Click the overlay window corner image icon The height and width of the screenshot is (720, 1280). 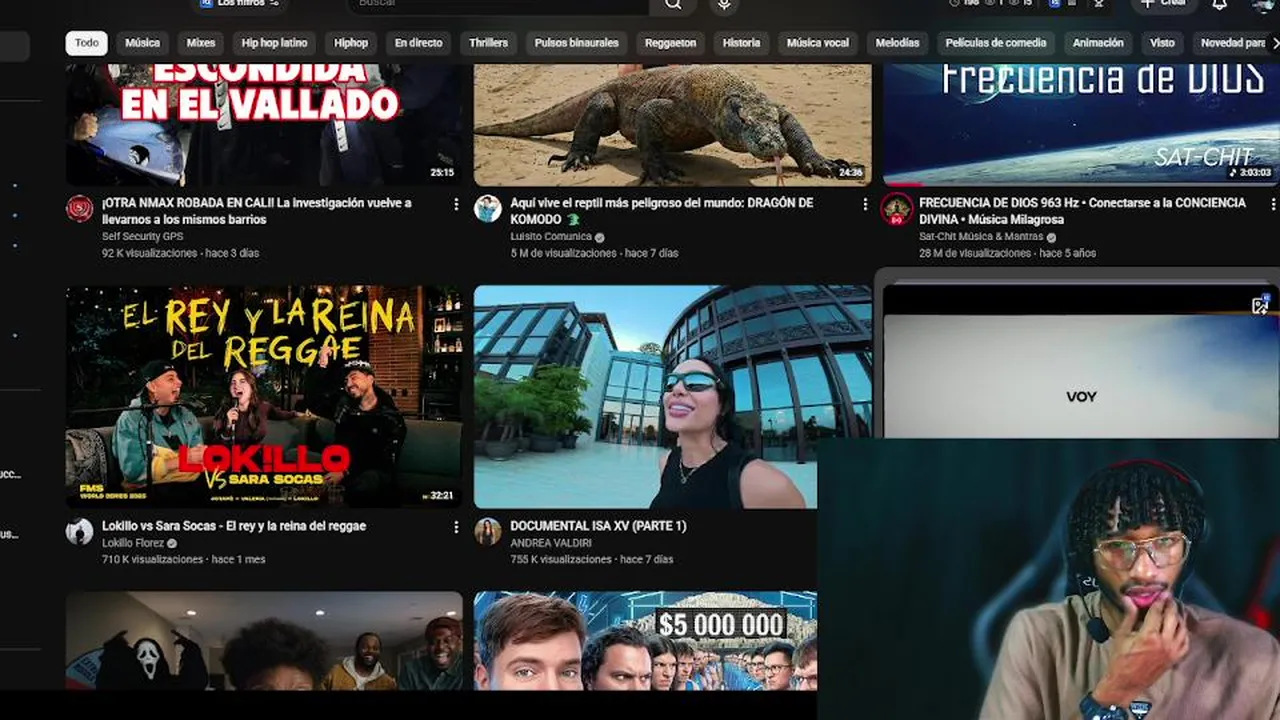pyautogui.click(x=1260, y=305)
